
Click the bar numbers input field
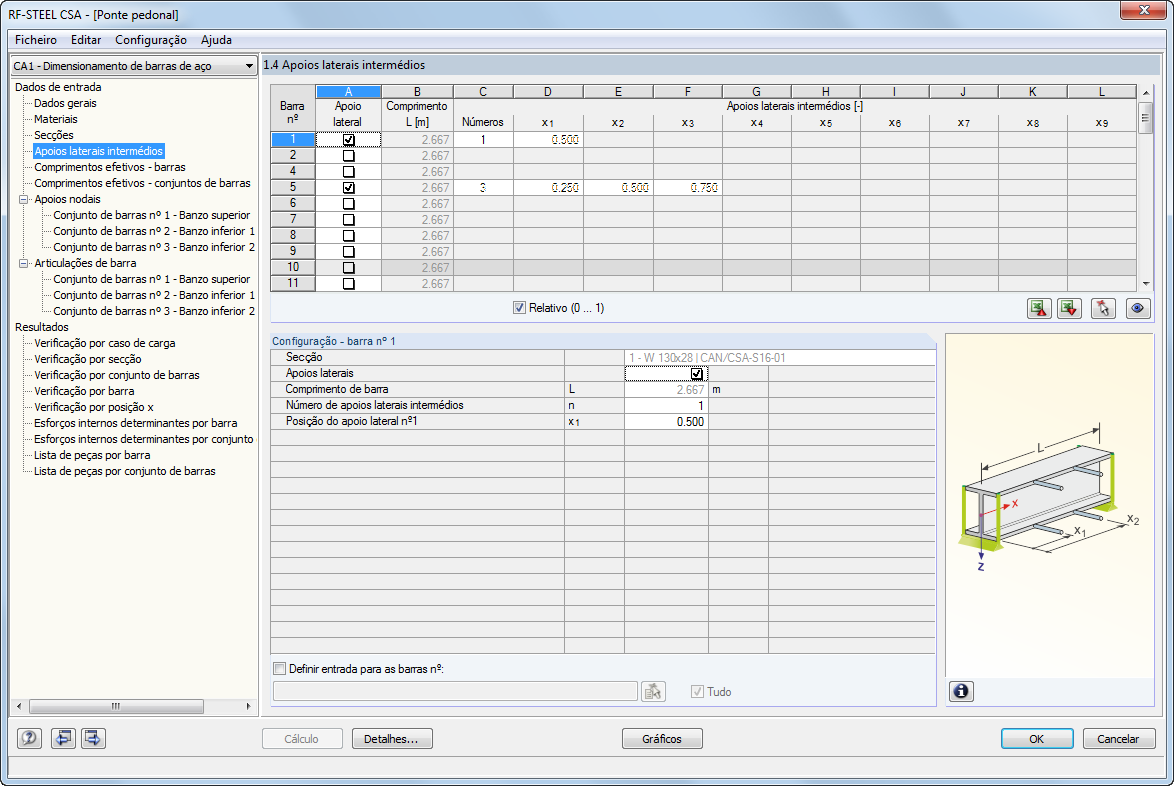(x=455, y=691)
